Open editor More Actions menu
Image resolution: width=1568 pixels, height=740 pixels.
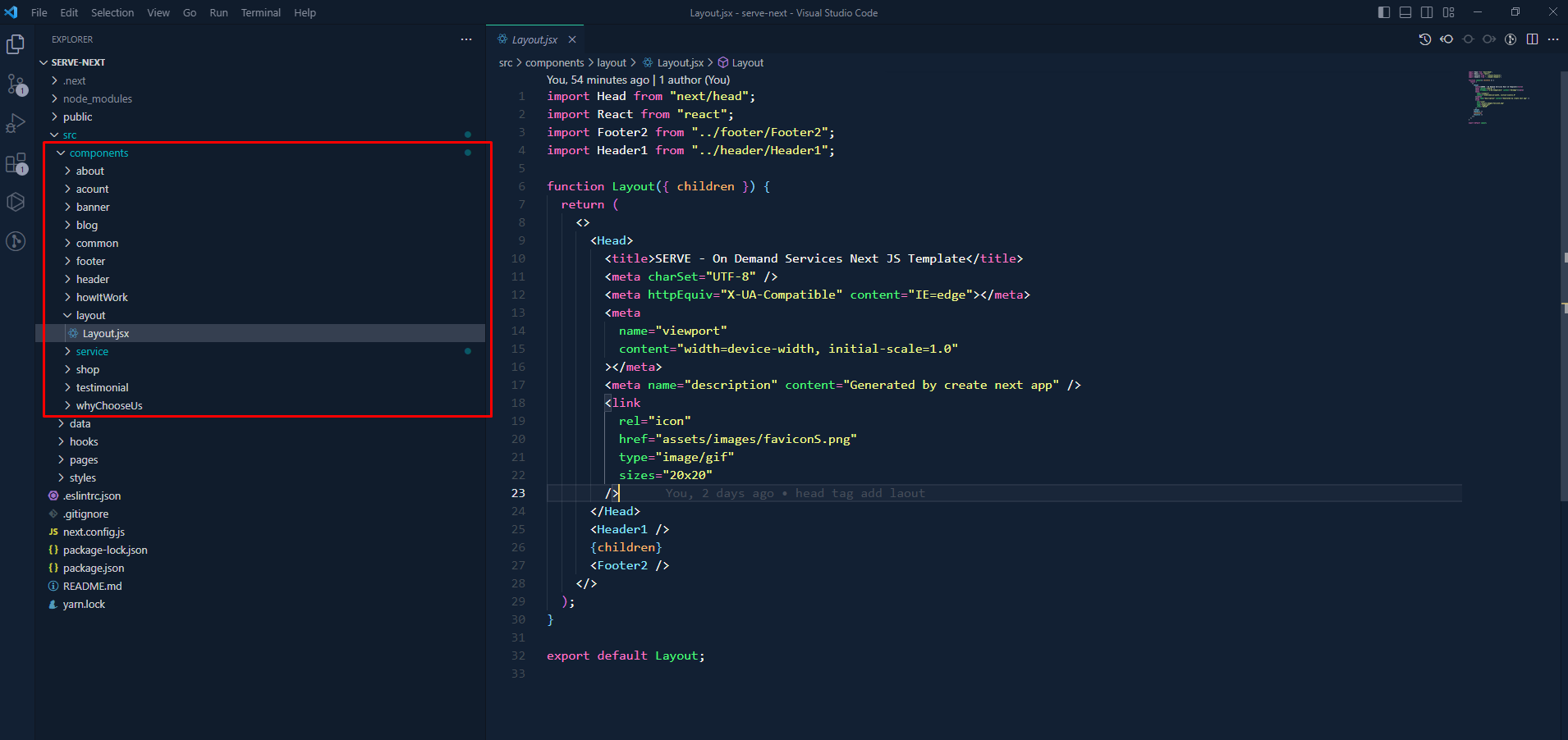click(1553, 39)
